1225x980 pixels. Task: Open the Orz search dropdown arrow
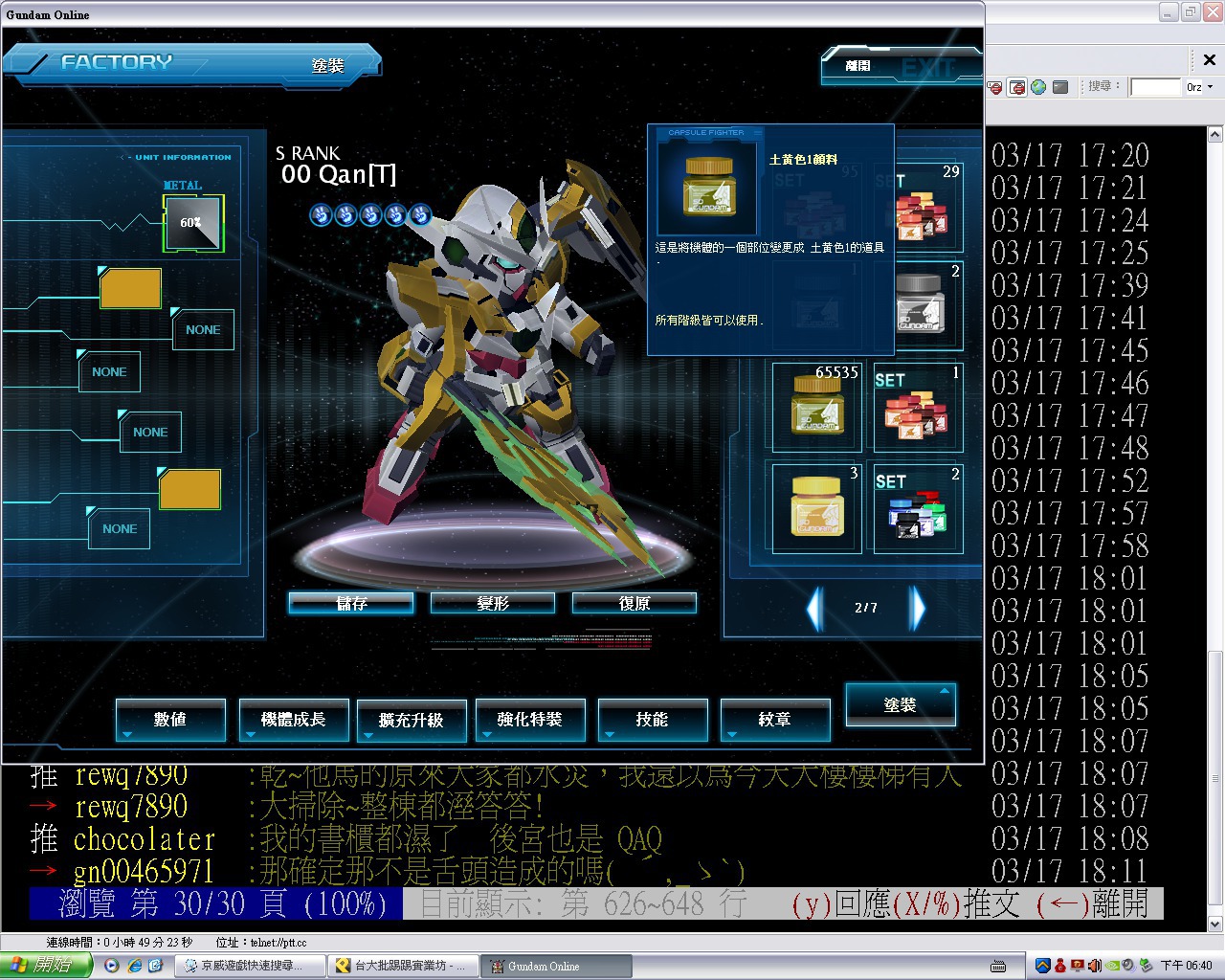tap(1211, 87)
